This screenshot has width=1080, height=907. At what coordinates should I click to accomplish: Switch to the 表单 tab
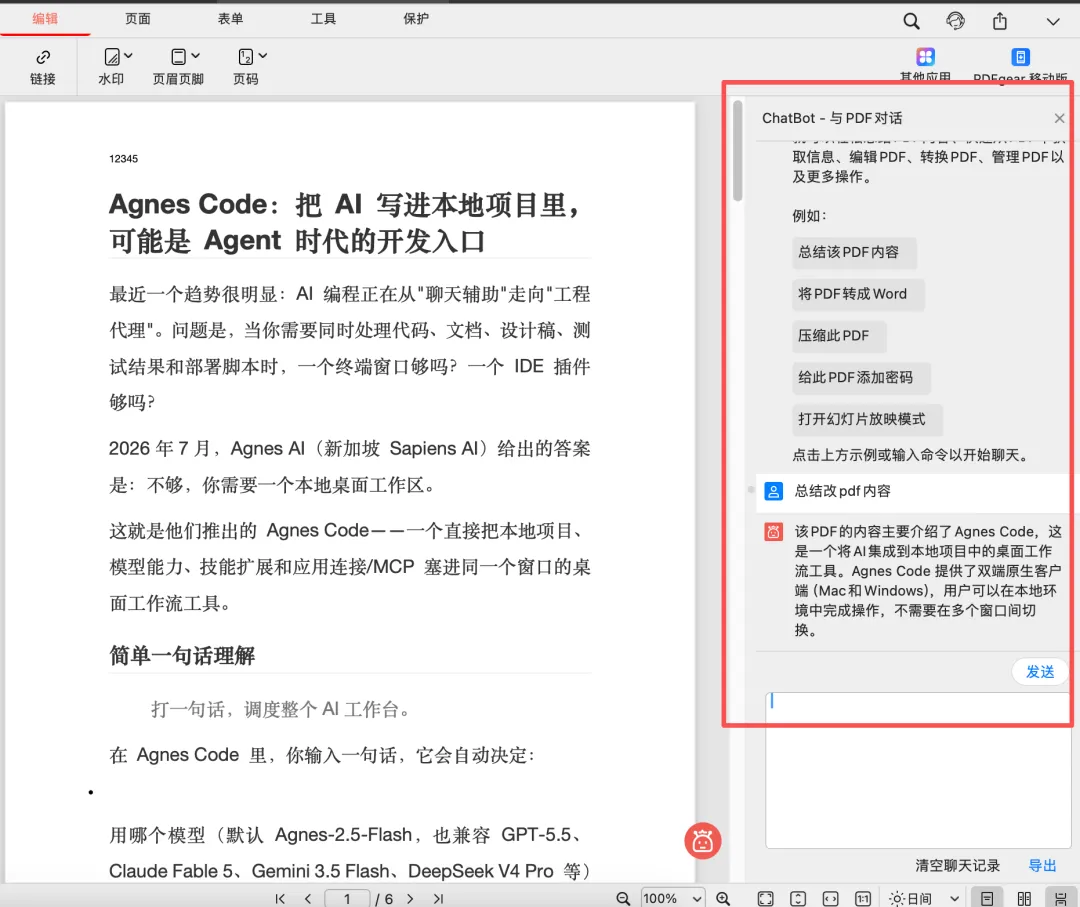point(230,19)
